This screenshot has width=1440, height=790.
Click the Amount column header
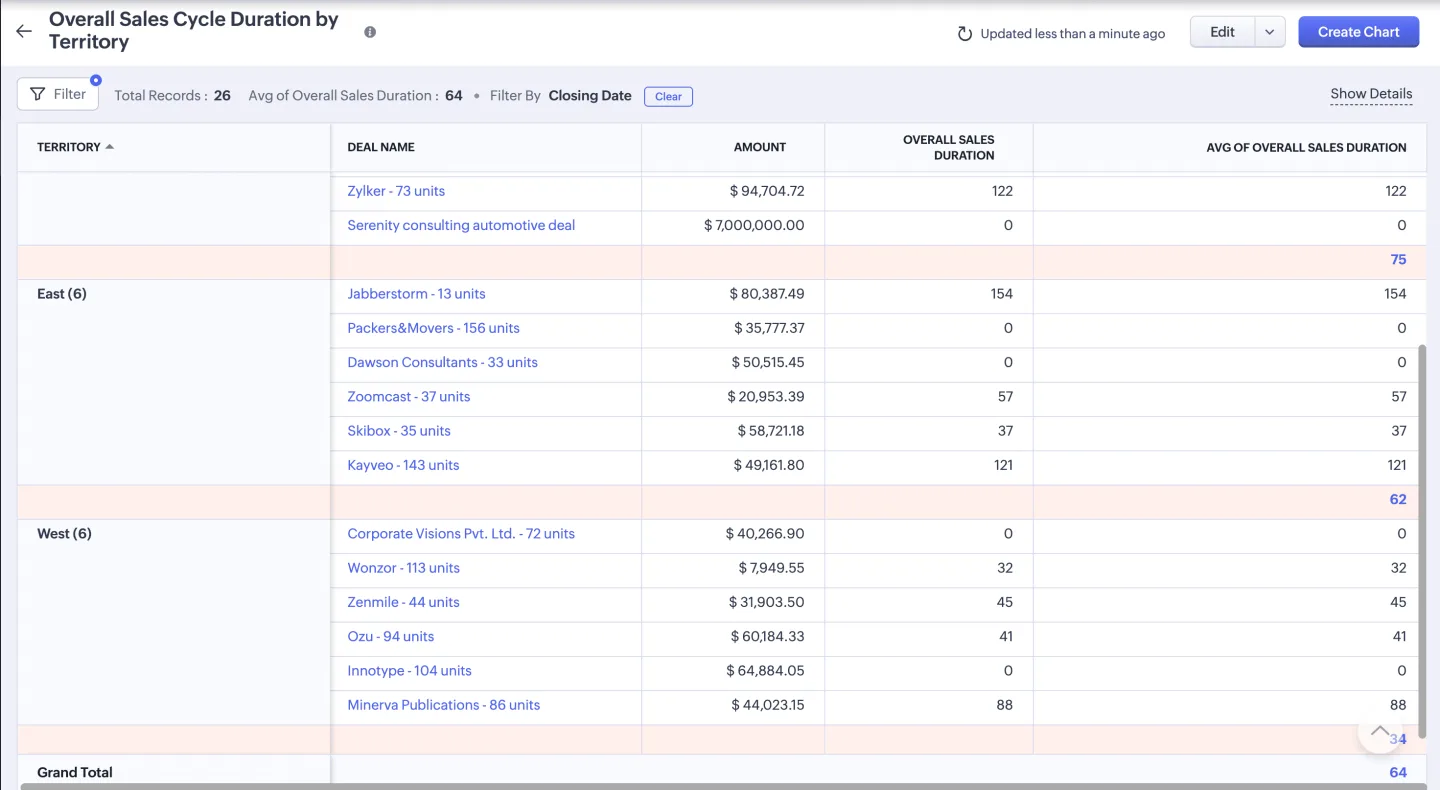tap(759, 147)
